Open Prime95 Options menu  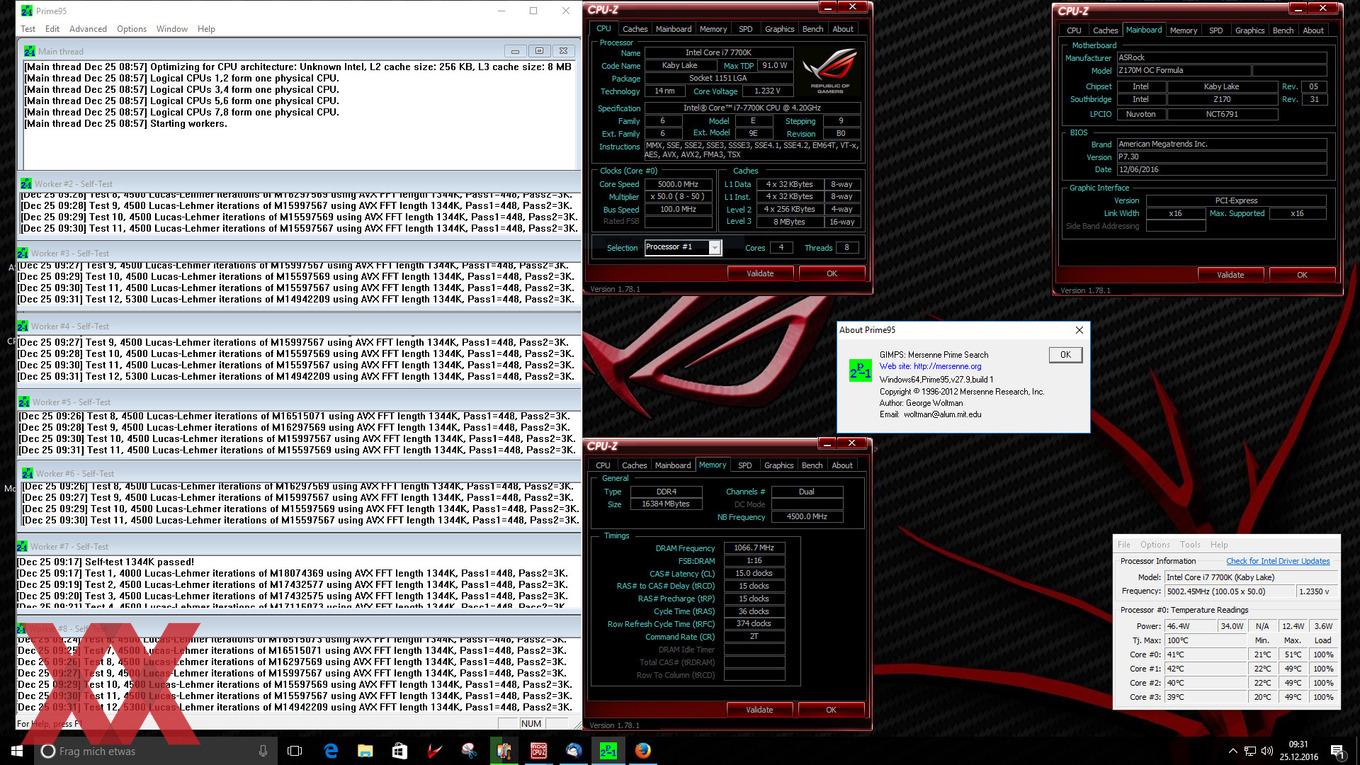[131, 29]
